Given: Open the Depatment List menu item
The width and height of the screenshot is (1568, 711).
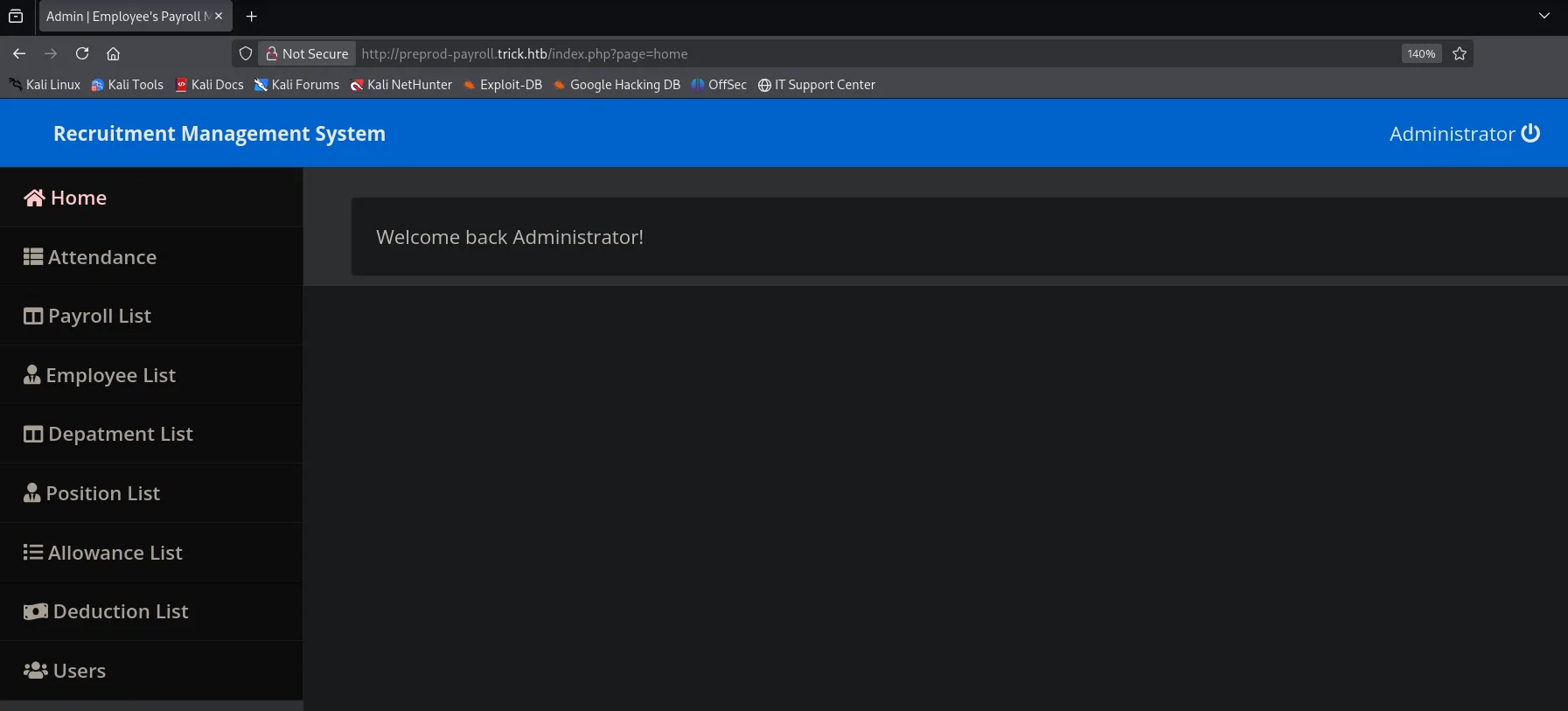Looking at the screenshot, I should 151,434.
